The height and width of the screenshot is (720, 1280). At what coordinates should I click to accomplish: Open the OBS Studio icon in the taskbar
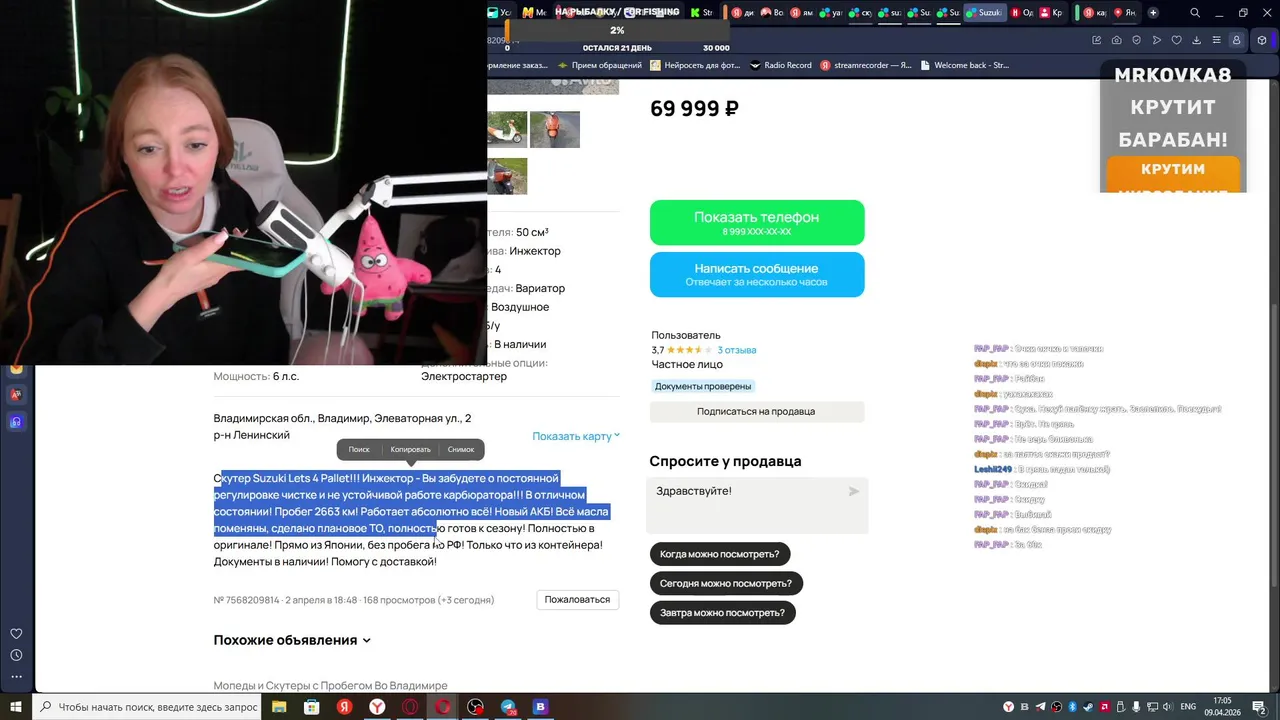(475, 707)
